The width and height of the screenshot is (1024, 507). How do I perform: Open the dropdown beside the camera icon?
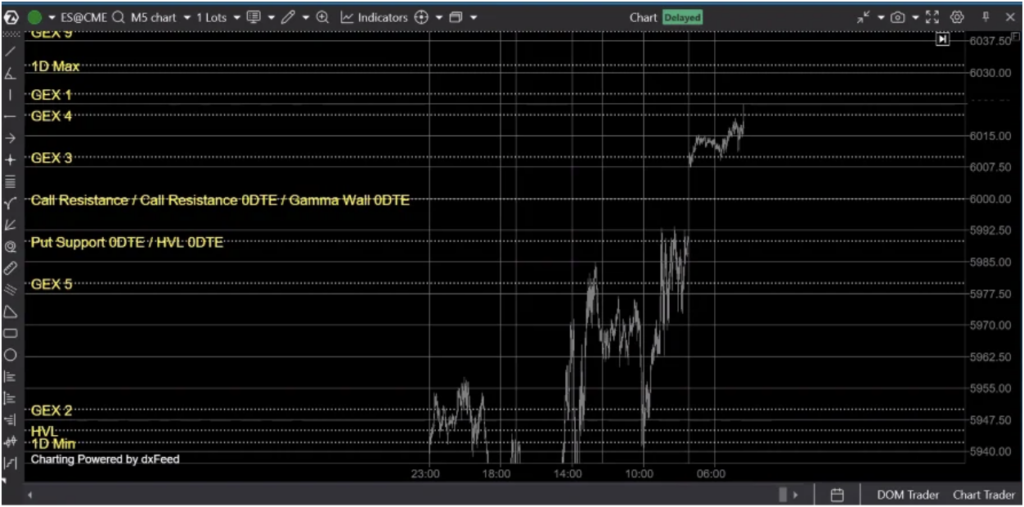916,18
